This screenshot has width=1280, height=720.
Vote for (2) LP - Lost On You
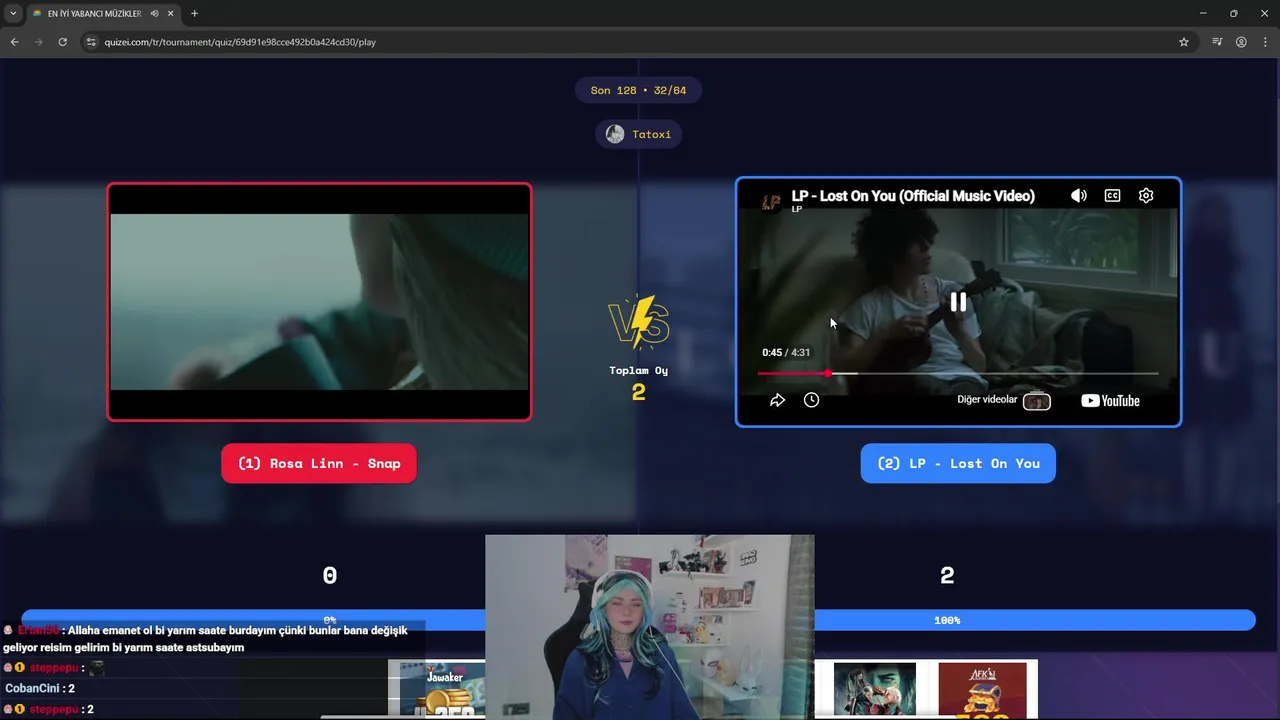coord(958,463)
